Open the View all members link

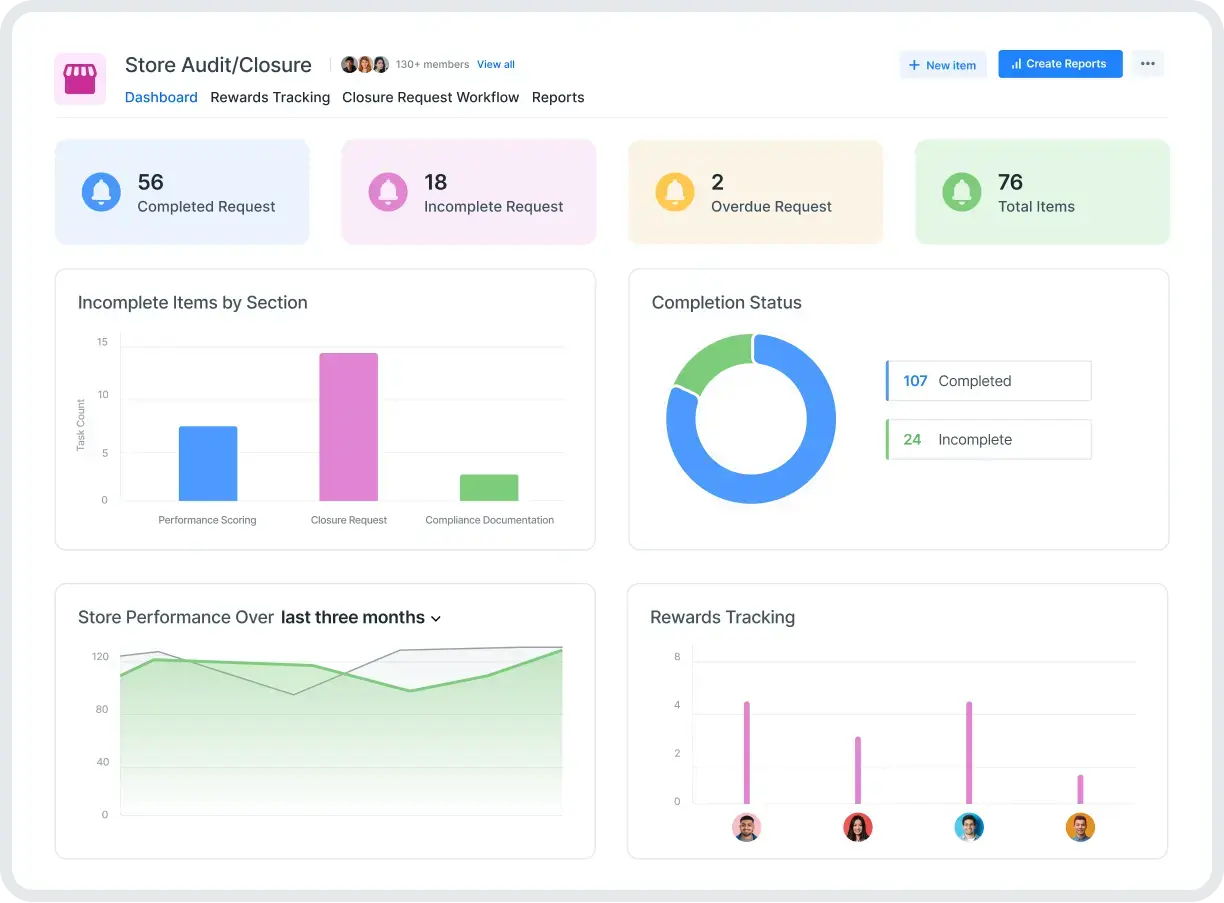tap(495, 64)
